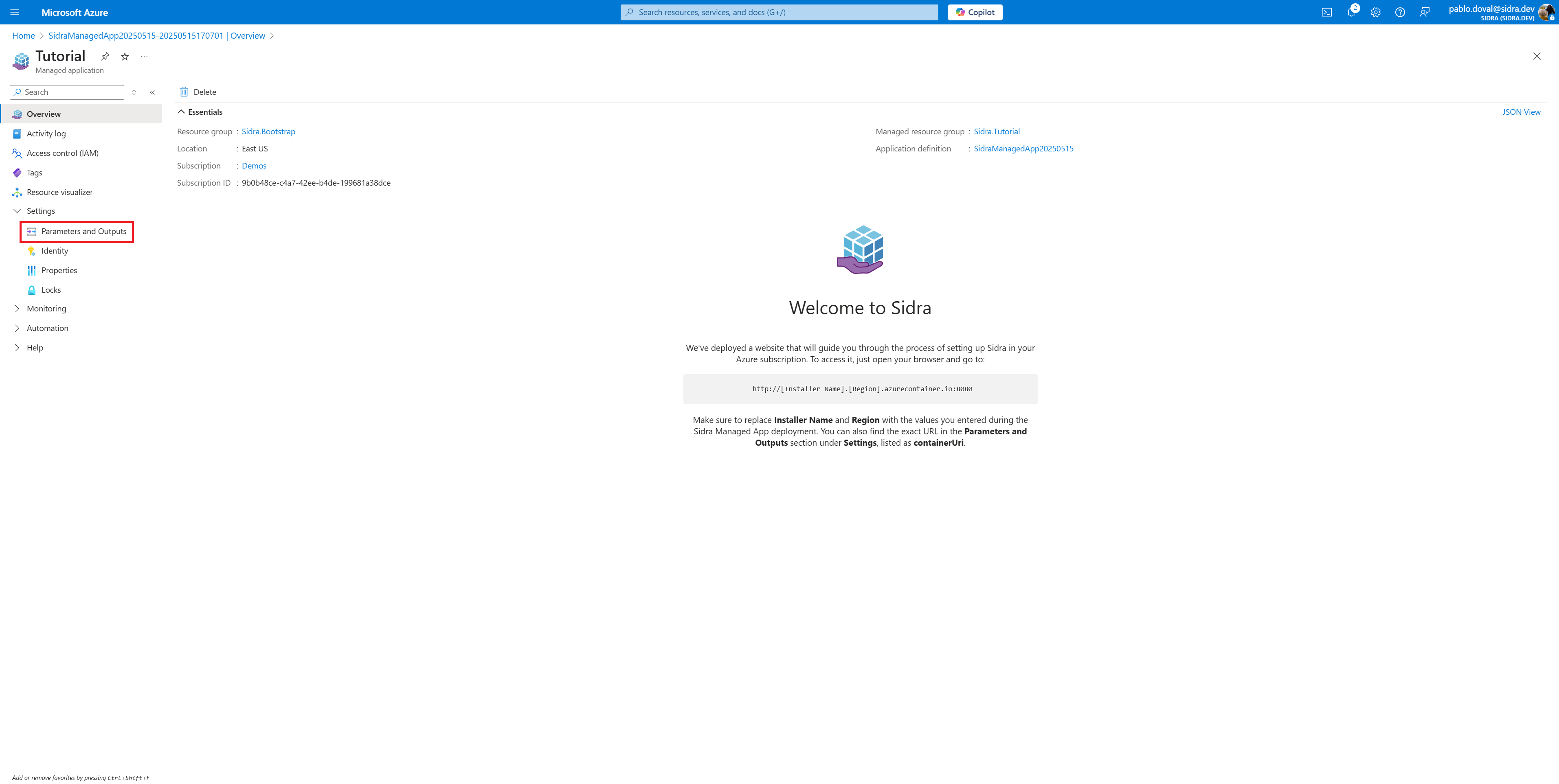Pin the Tutorial app to dashboard

[x=105, y=56]
